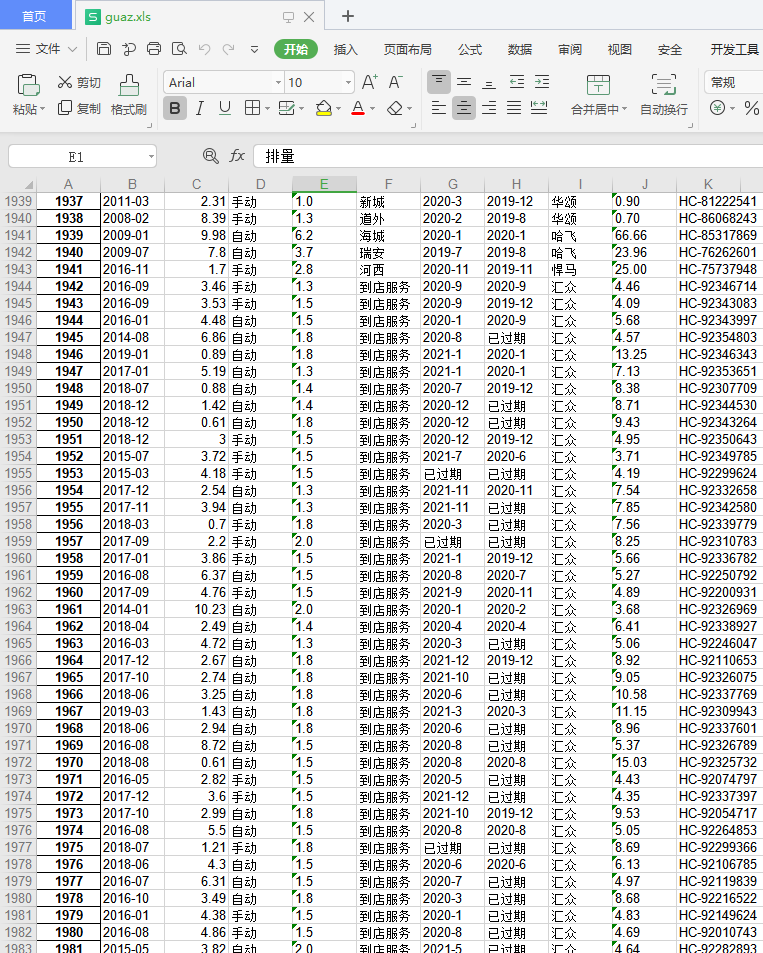Click the new tab plus button

348,16
